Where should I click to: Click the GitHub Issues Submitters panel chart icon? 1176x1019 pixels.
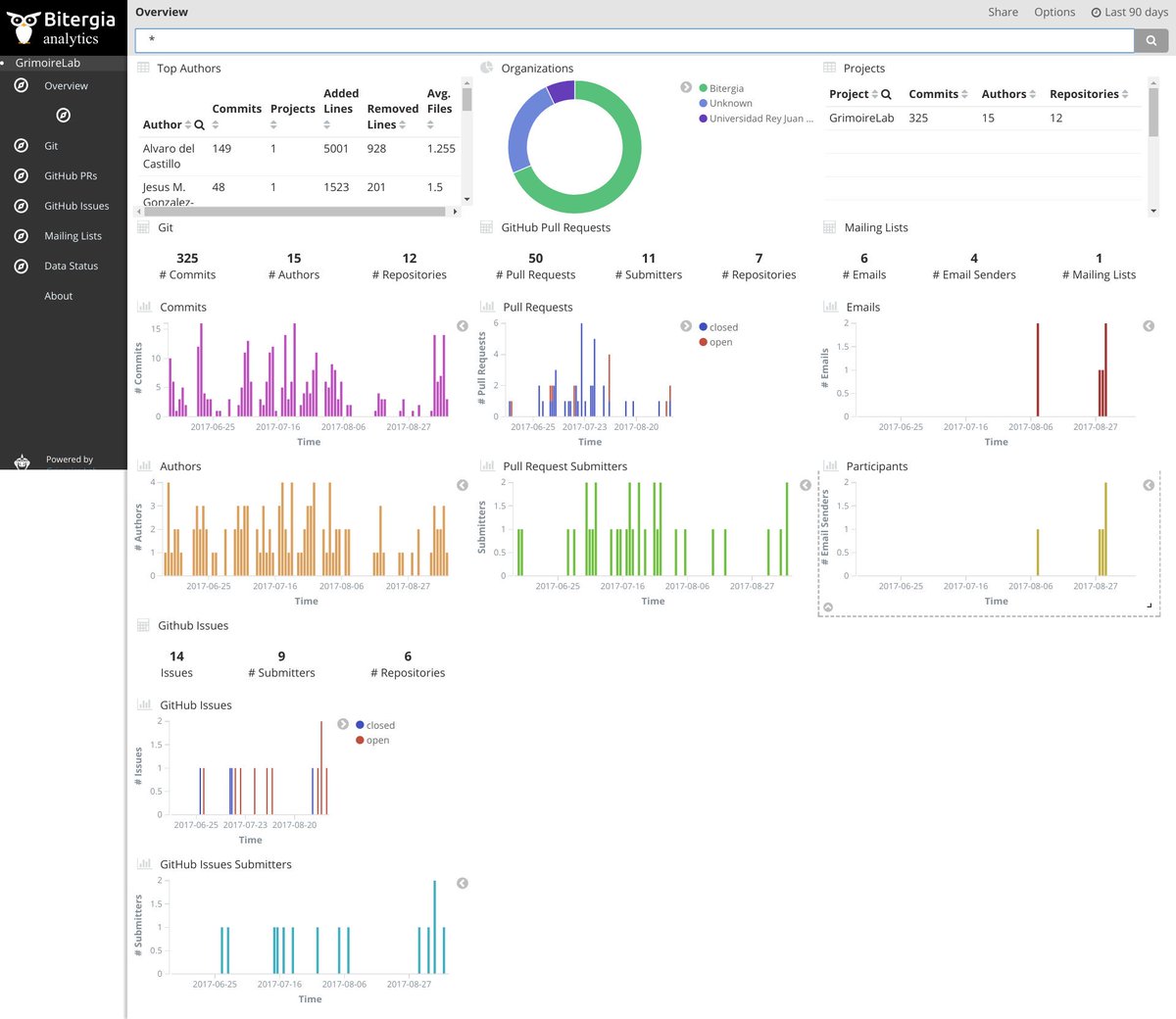[x=144, y=864]
